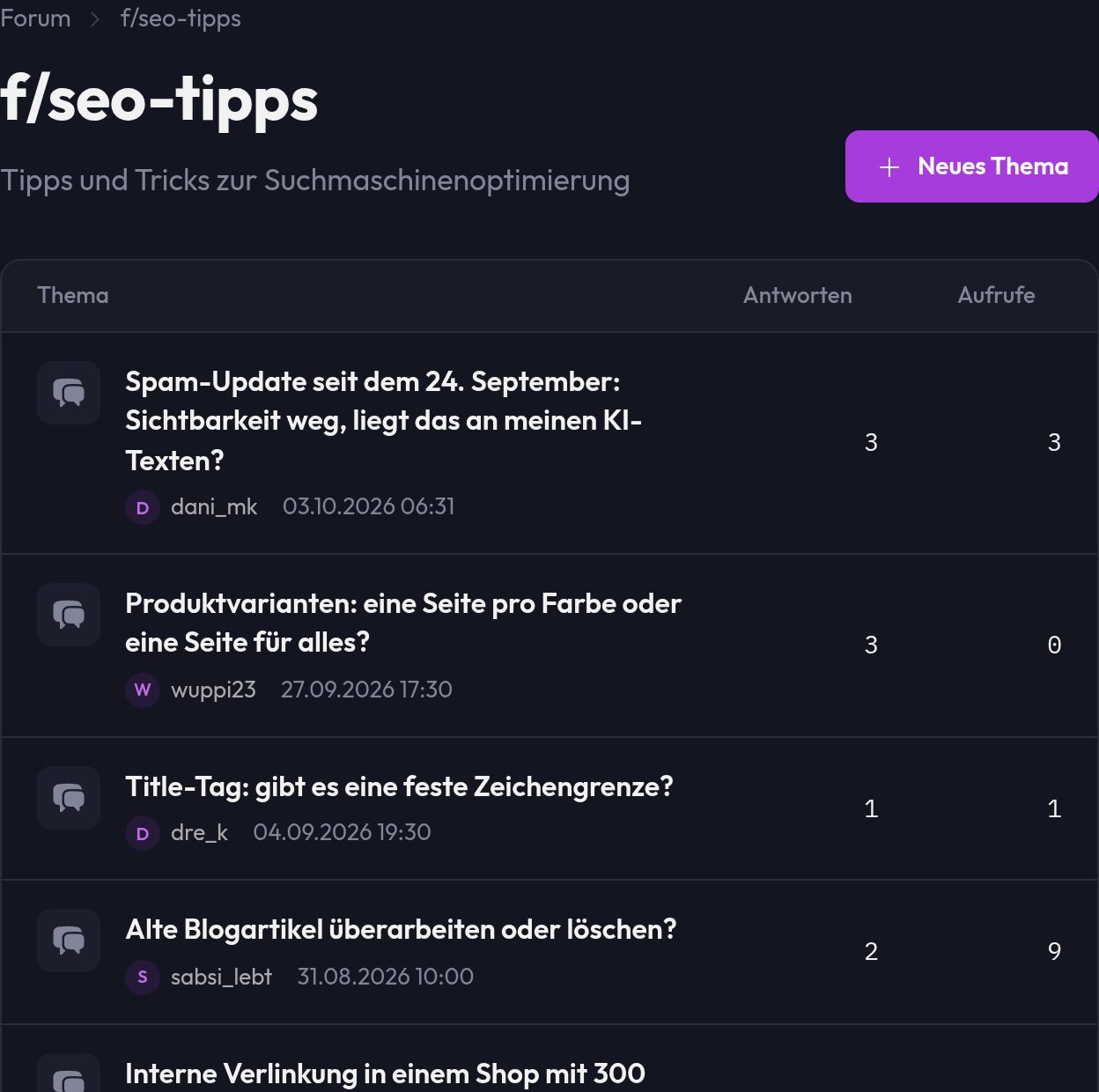Viewport: 1099px width, 1092px height.
Task: Click timestamp 31.08.2026 10:00
Action: pyautogui.click(x=386, y=977)
